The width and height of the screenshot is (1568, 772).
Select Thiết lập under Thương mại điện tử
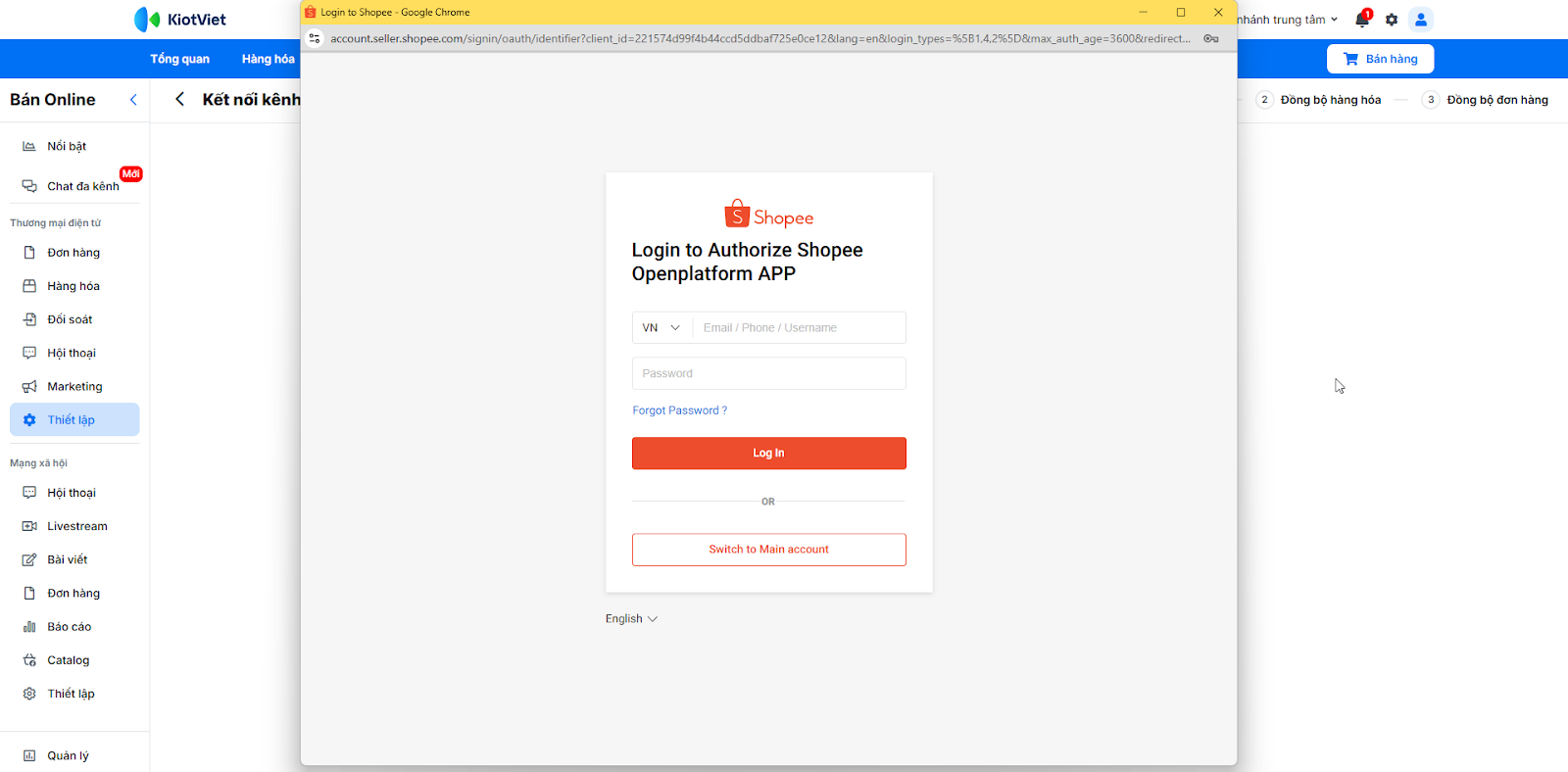point(74,419)
